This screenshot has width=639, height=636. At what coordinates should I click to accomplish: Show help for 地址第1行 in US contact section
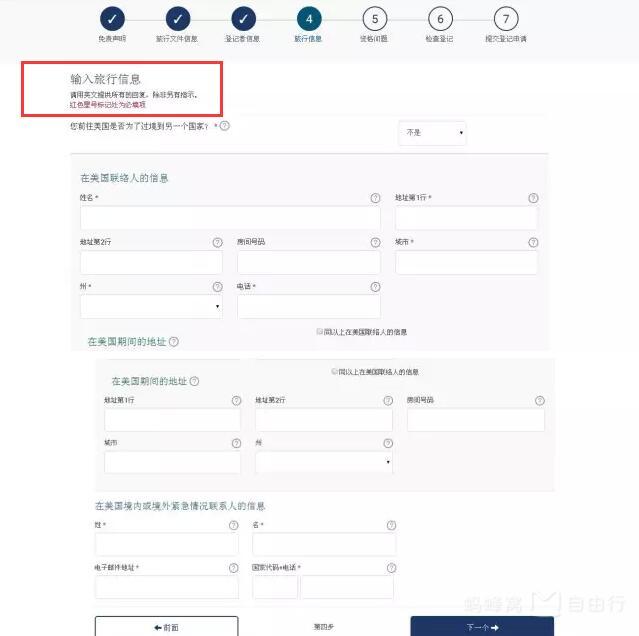532,198
